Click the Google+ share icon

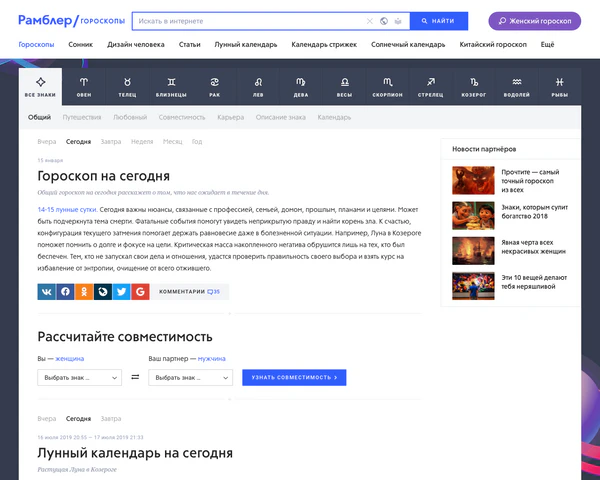point(140,292)
